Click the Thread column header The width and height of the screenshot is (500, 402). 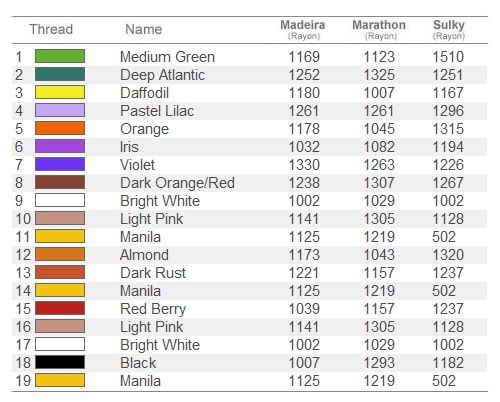click(x=51, y=29)
